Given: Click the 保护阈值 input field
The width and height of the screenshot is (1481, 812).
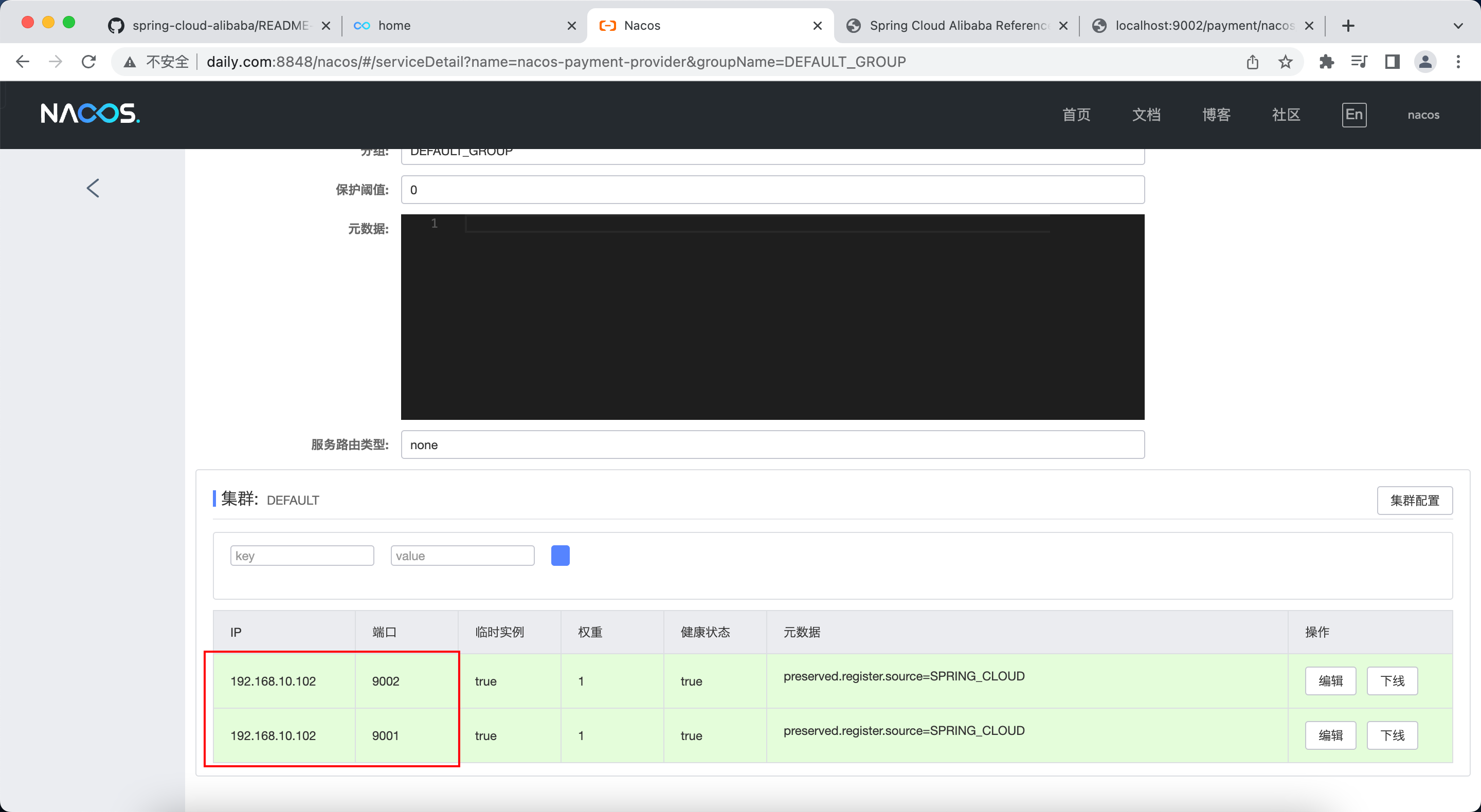Looking at the screenshot, I should (x=772, y=190).
